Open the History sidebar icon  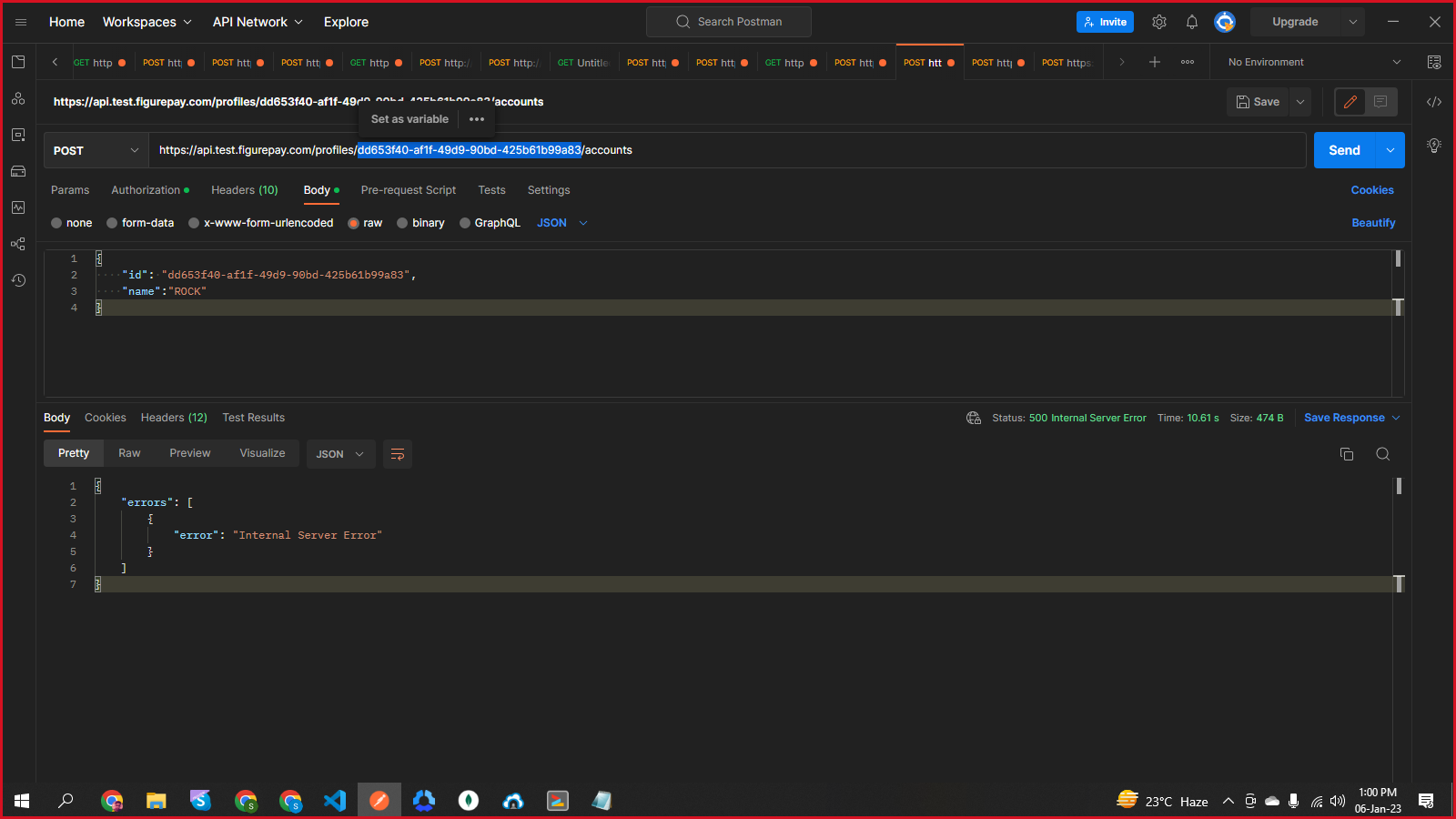coord(18,280)
